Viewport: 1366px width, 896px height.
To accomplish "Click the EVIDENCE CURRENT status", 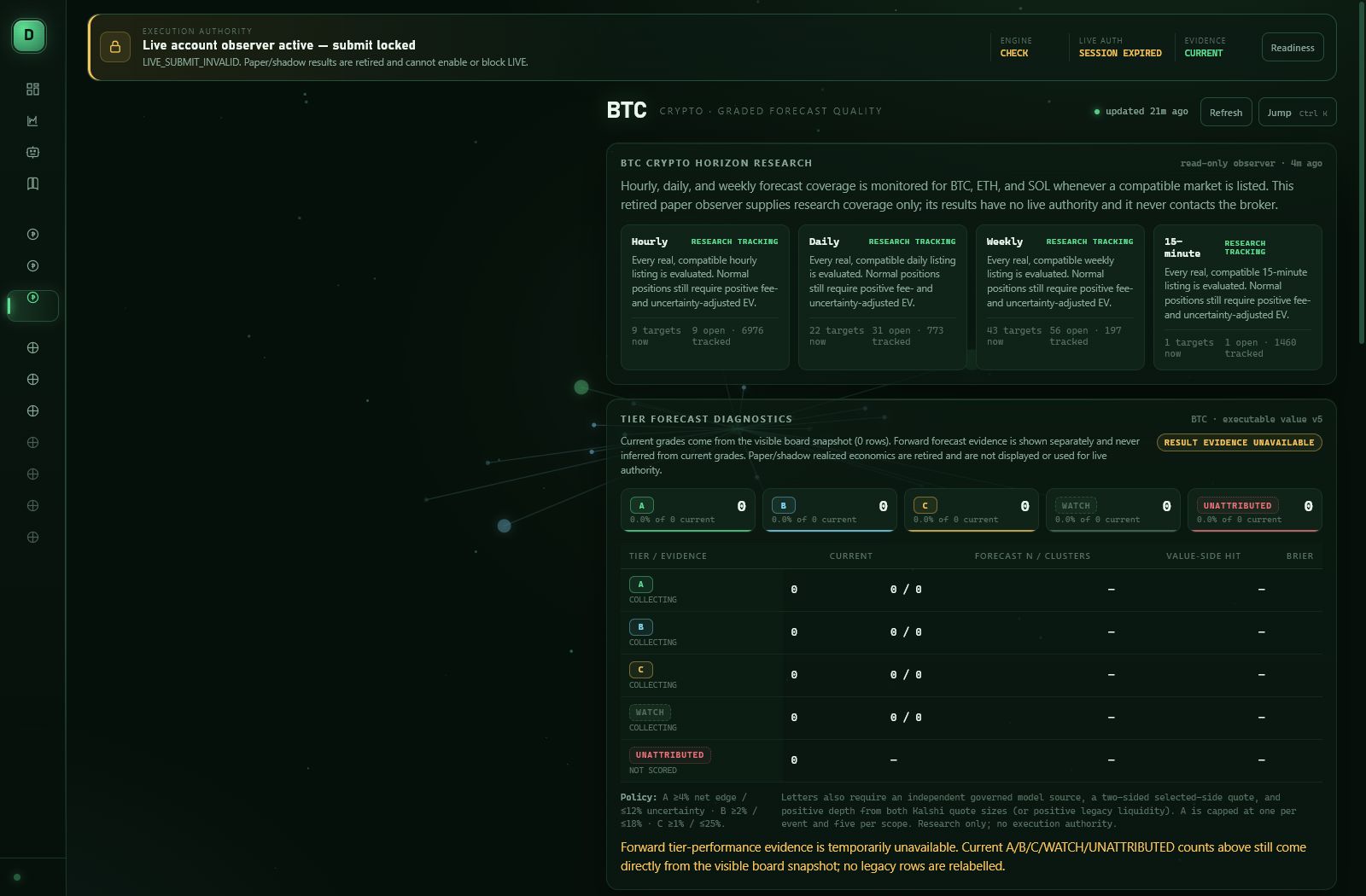I will 1205,47.
